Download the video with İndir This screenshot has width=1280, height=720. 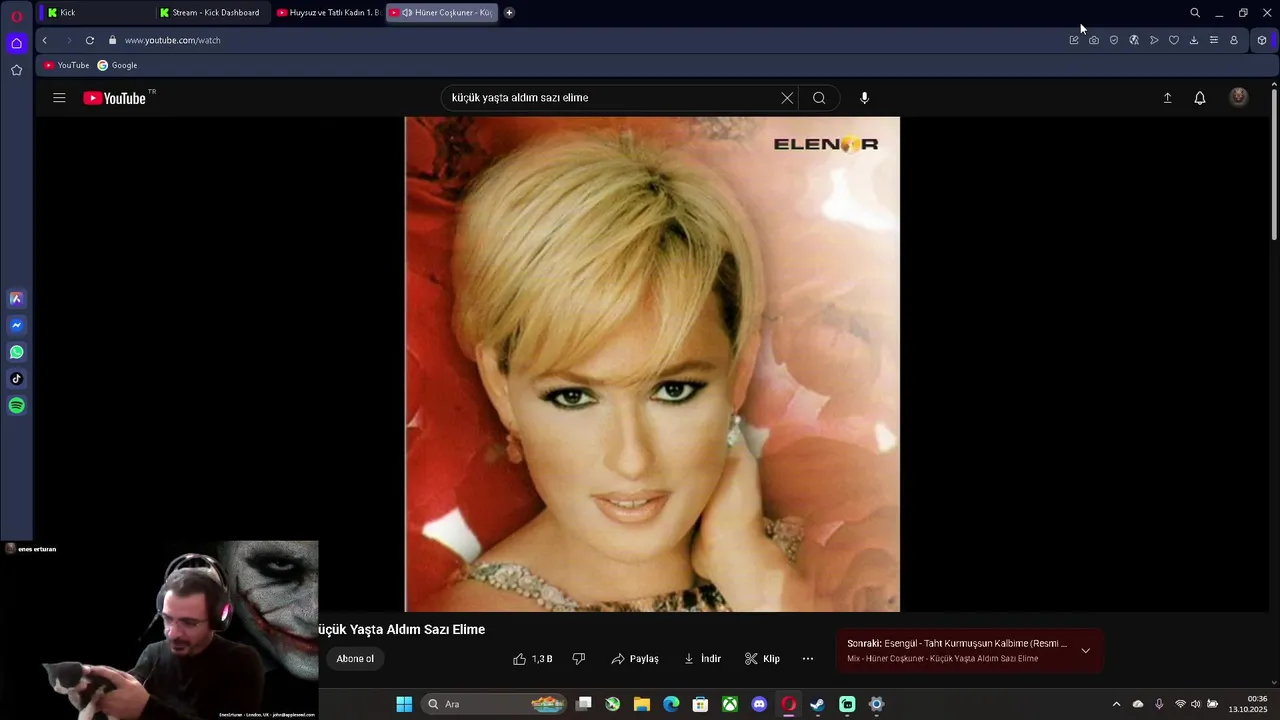tap(702, 659)
